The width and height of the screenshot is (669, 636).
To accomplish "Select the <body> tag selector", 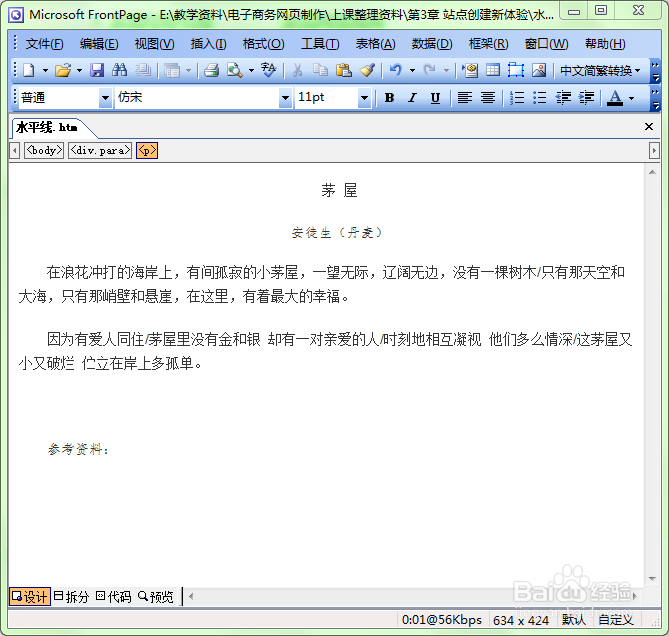I will point(44,150).
